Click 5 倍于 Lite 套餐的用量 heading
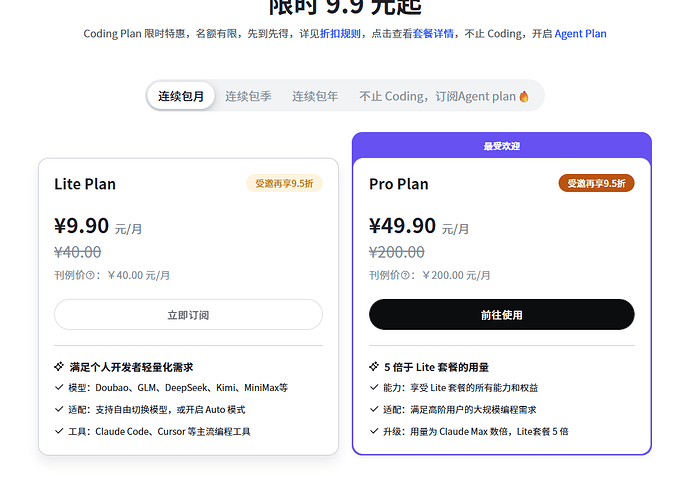690x478 pixels. 436,367
